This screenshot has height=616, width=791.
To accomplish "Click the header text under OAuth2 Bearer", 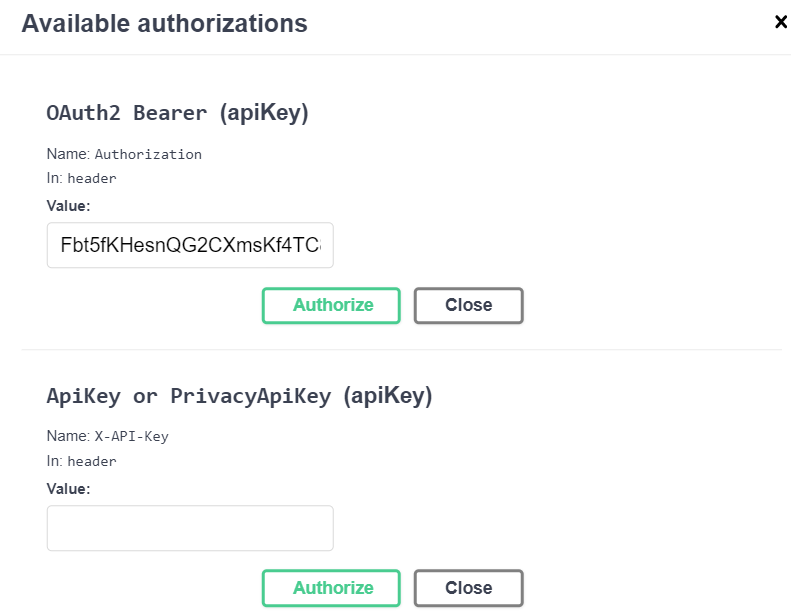I will point(92,179).
